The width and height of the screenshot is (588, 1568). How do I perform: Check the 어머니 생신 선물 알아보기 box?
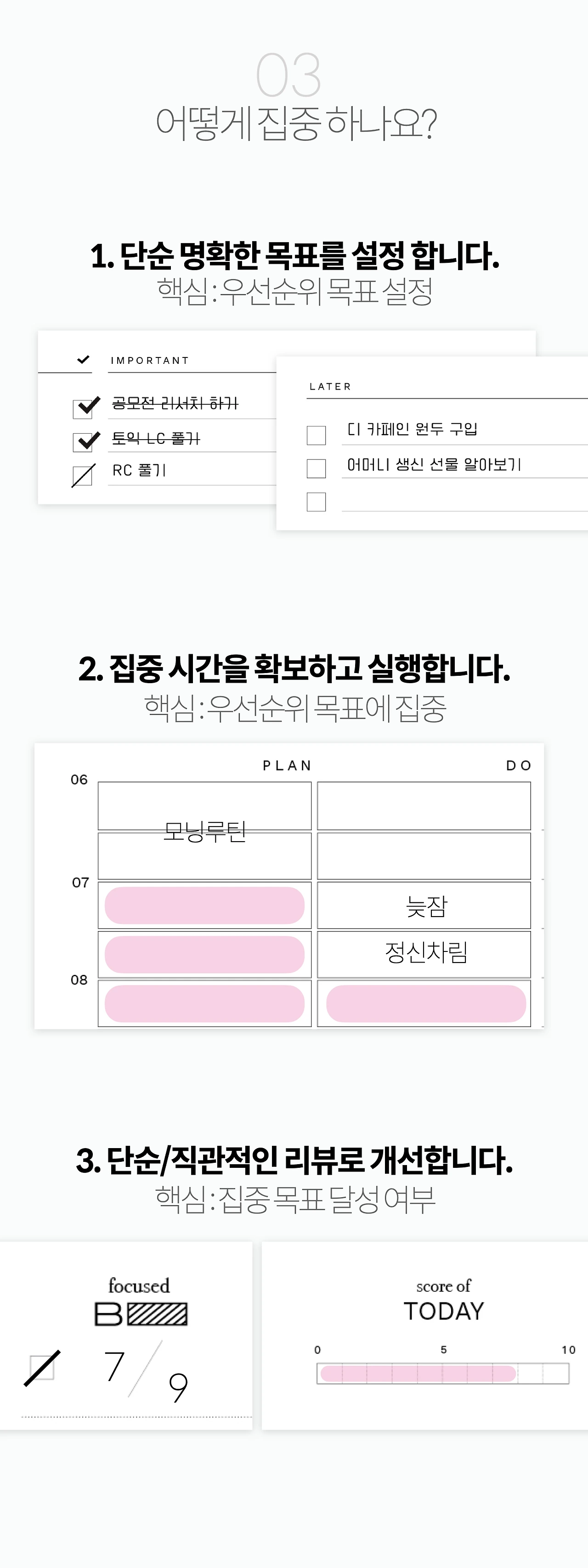316,469
